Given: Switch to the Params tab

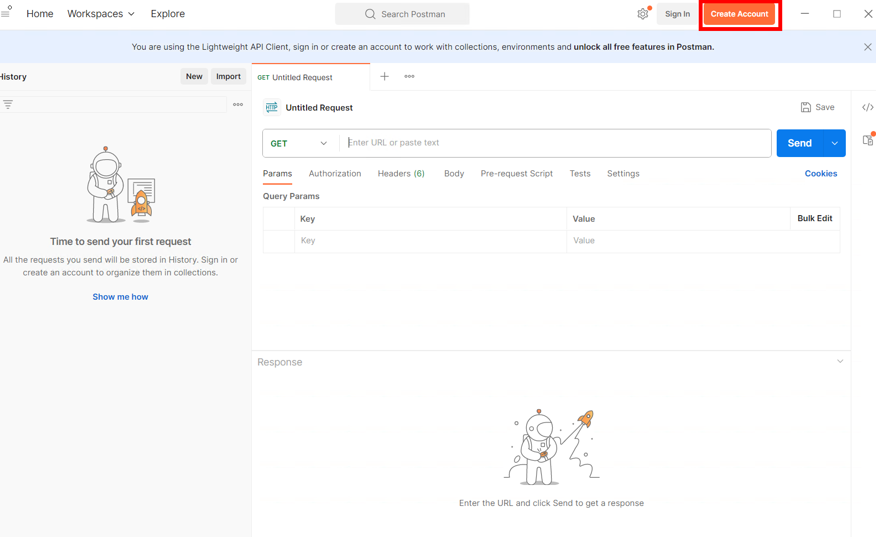Looking at the screenshot, I should click(277, 174).
